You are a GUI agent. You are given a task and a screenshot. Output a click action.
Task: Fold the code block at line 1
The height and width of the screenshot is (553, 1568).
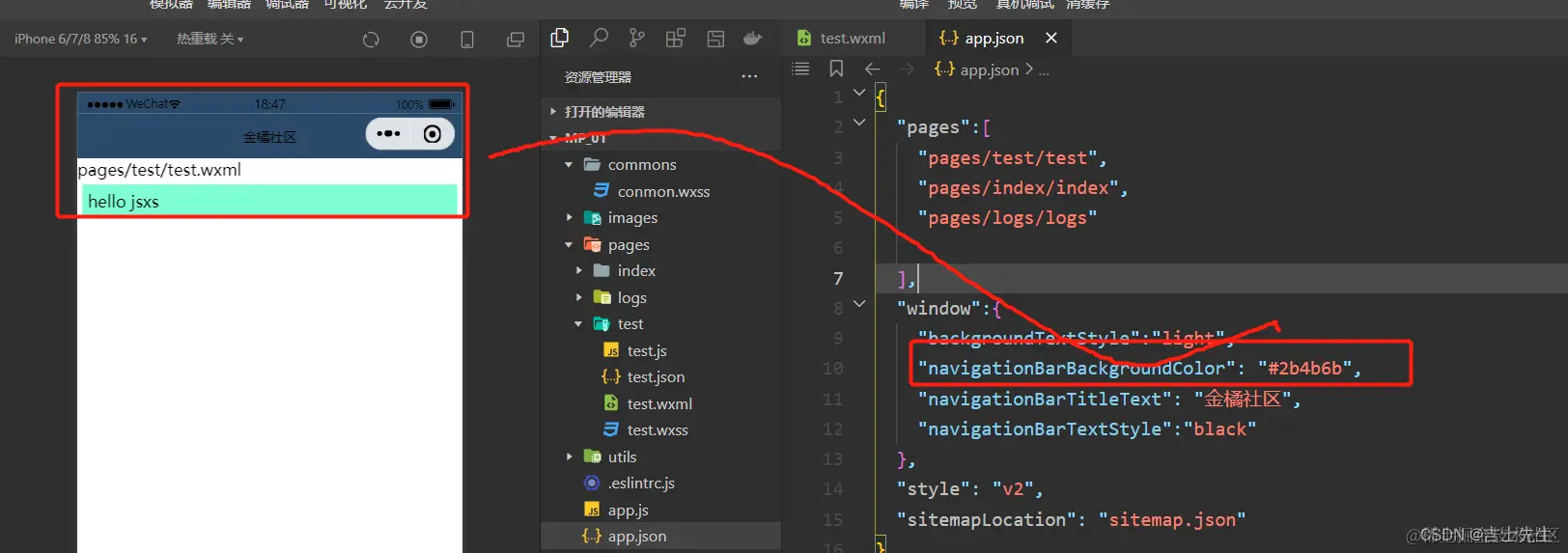point(859,93)
